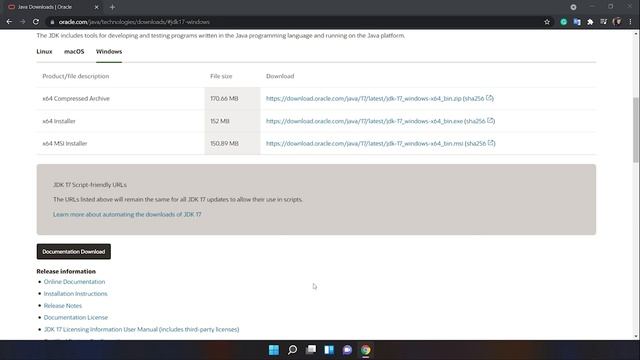Switch to Chrome on taskbar
Screen dimensions: 640x360
coord(366,350)
